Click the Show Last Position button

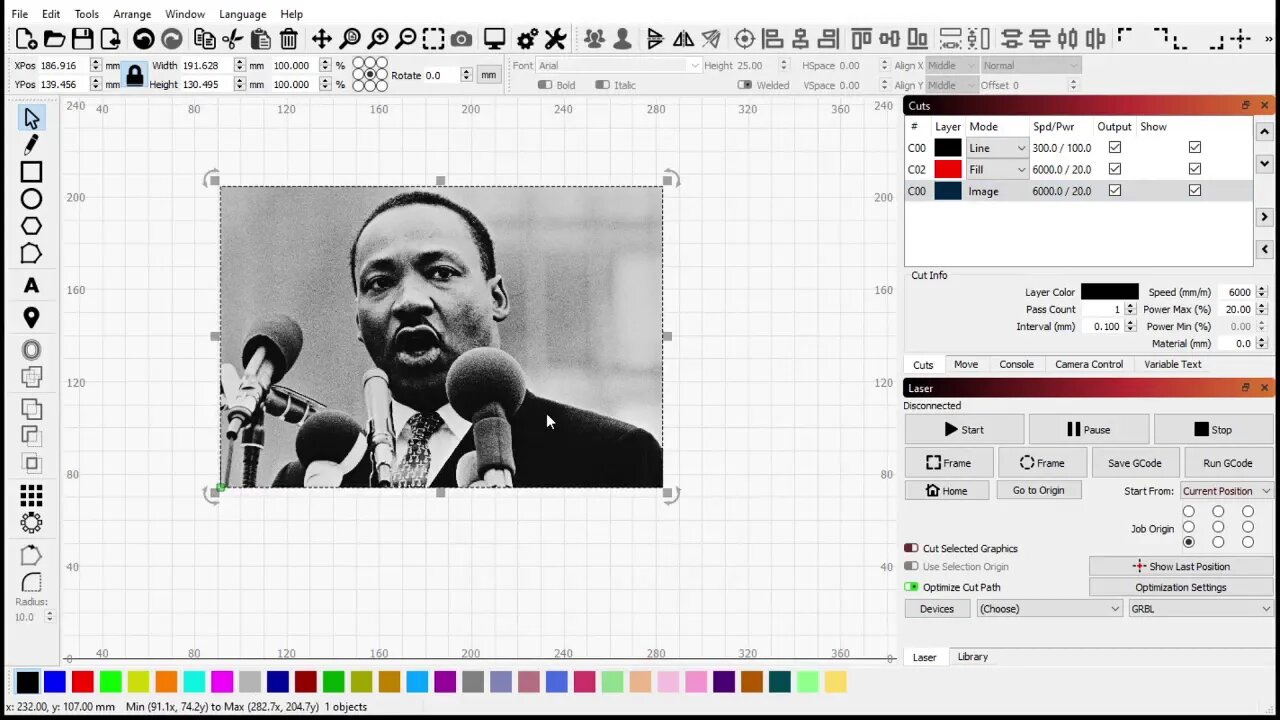coord(1180,567)
